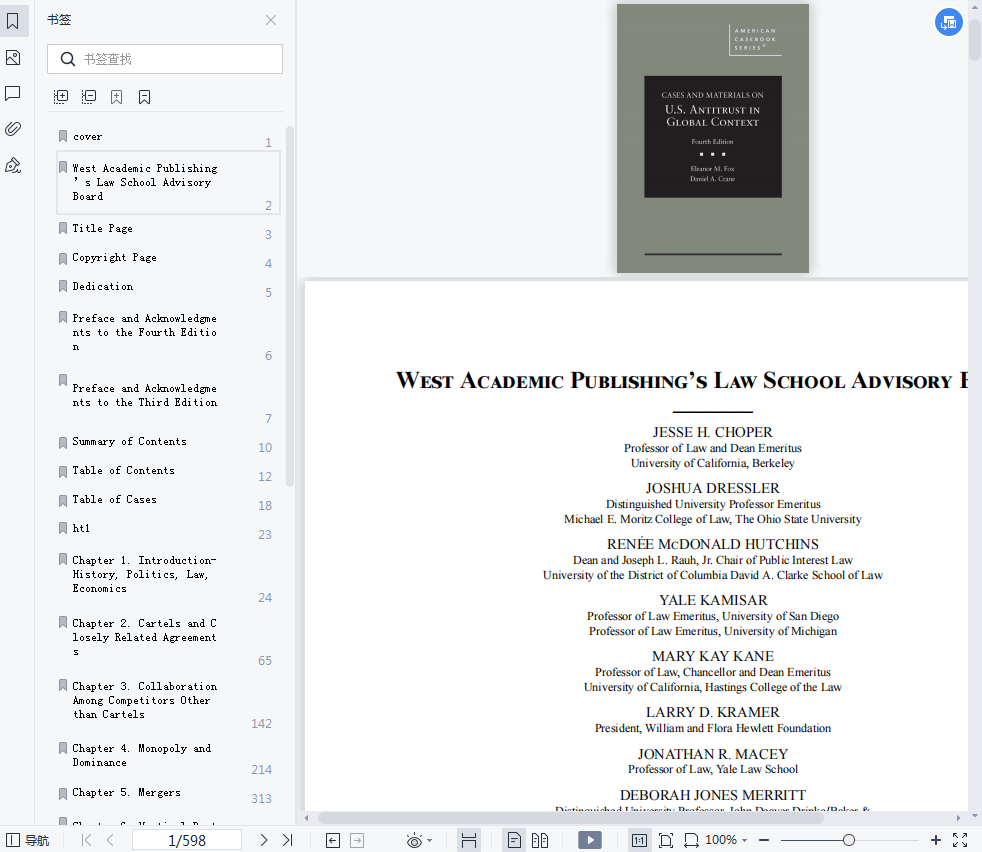Select single page view

(x=514, y=841)
